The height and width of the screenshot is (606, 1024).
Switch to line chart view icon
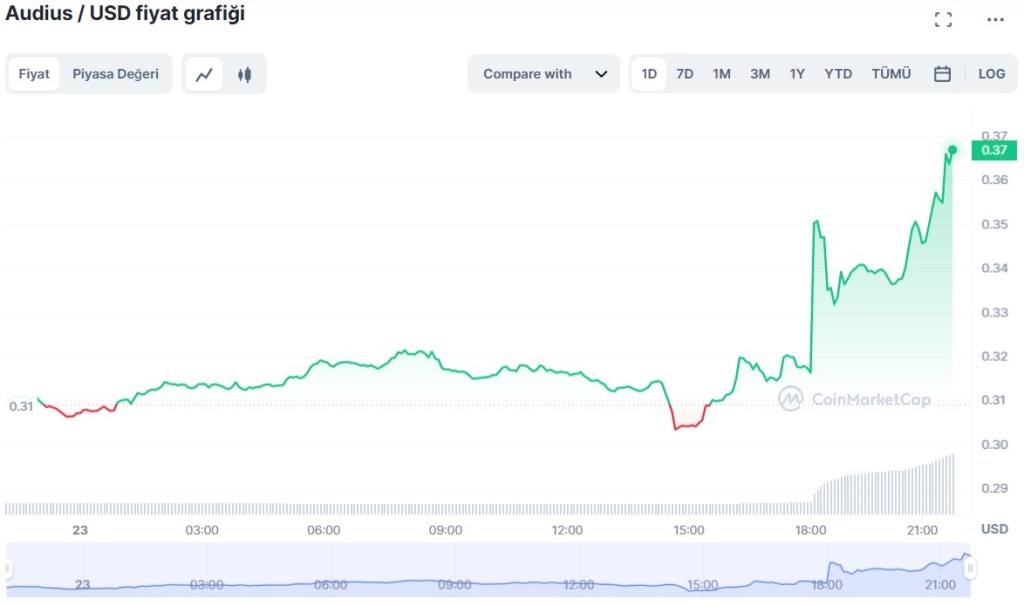coord(204,74)
